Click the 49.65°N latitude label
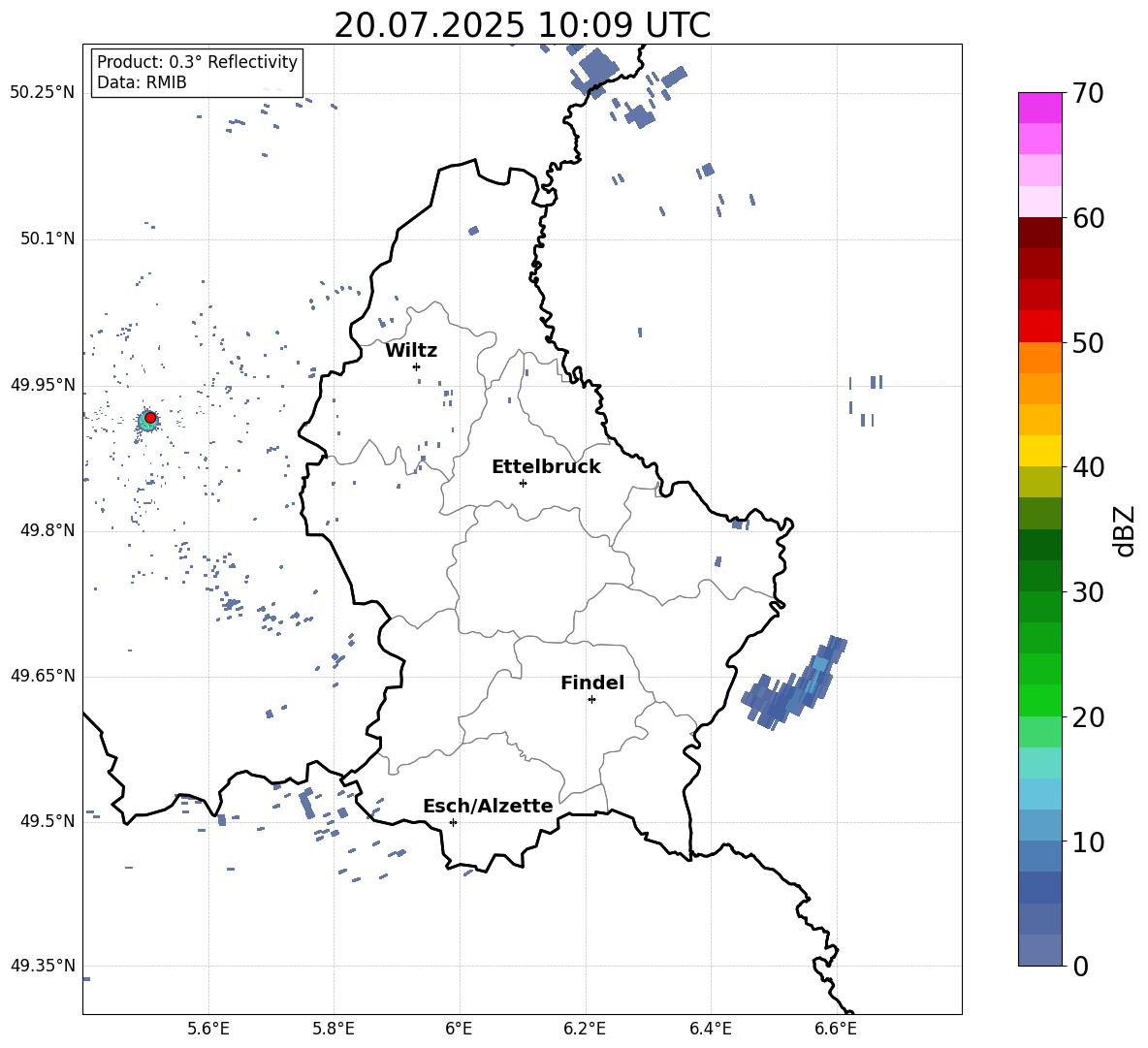 43,676
